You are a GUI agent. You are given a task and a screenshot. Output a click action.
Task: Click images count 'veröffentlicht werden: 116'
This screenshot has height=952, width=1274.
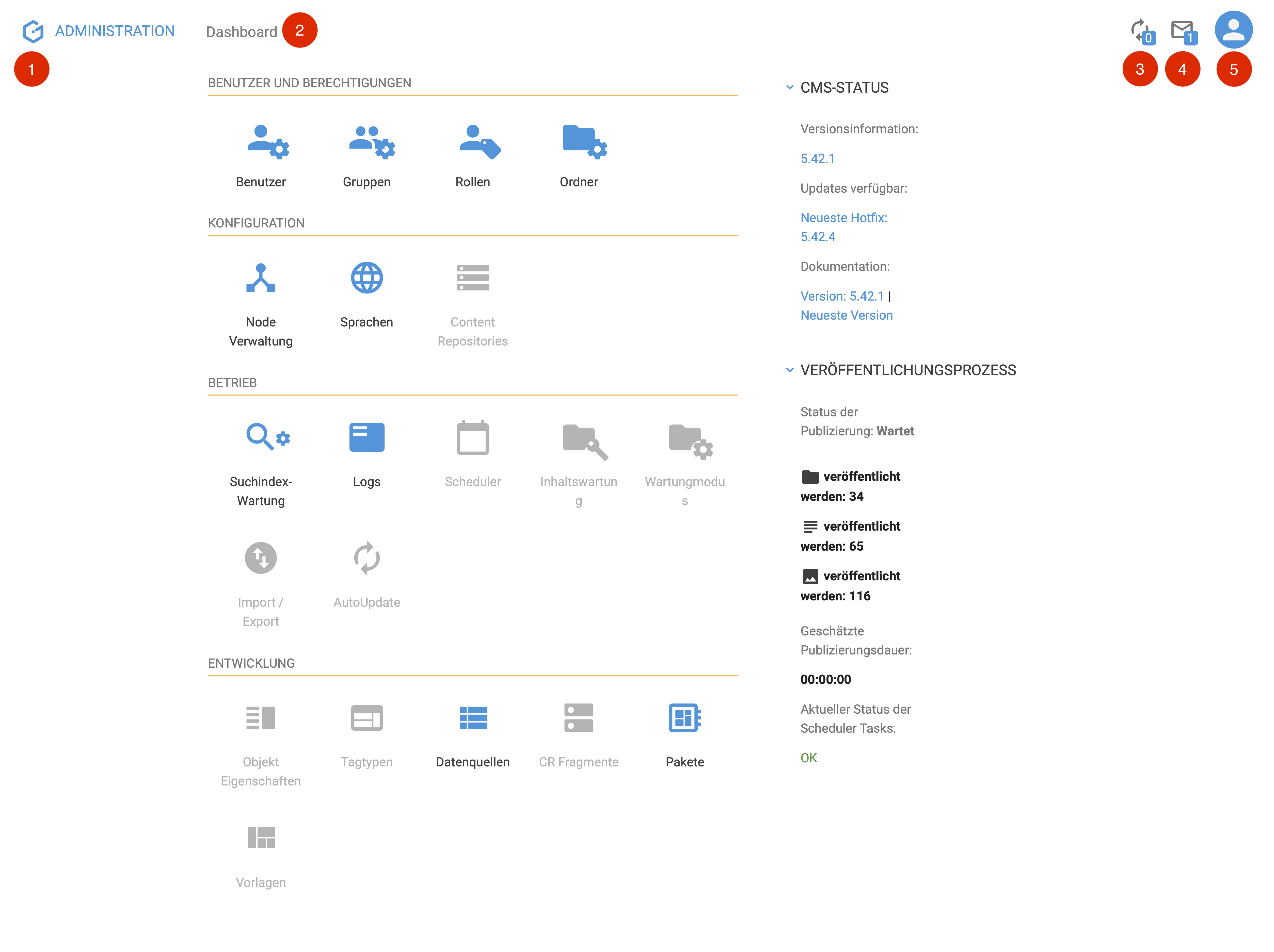click(851, 586)
